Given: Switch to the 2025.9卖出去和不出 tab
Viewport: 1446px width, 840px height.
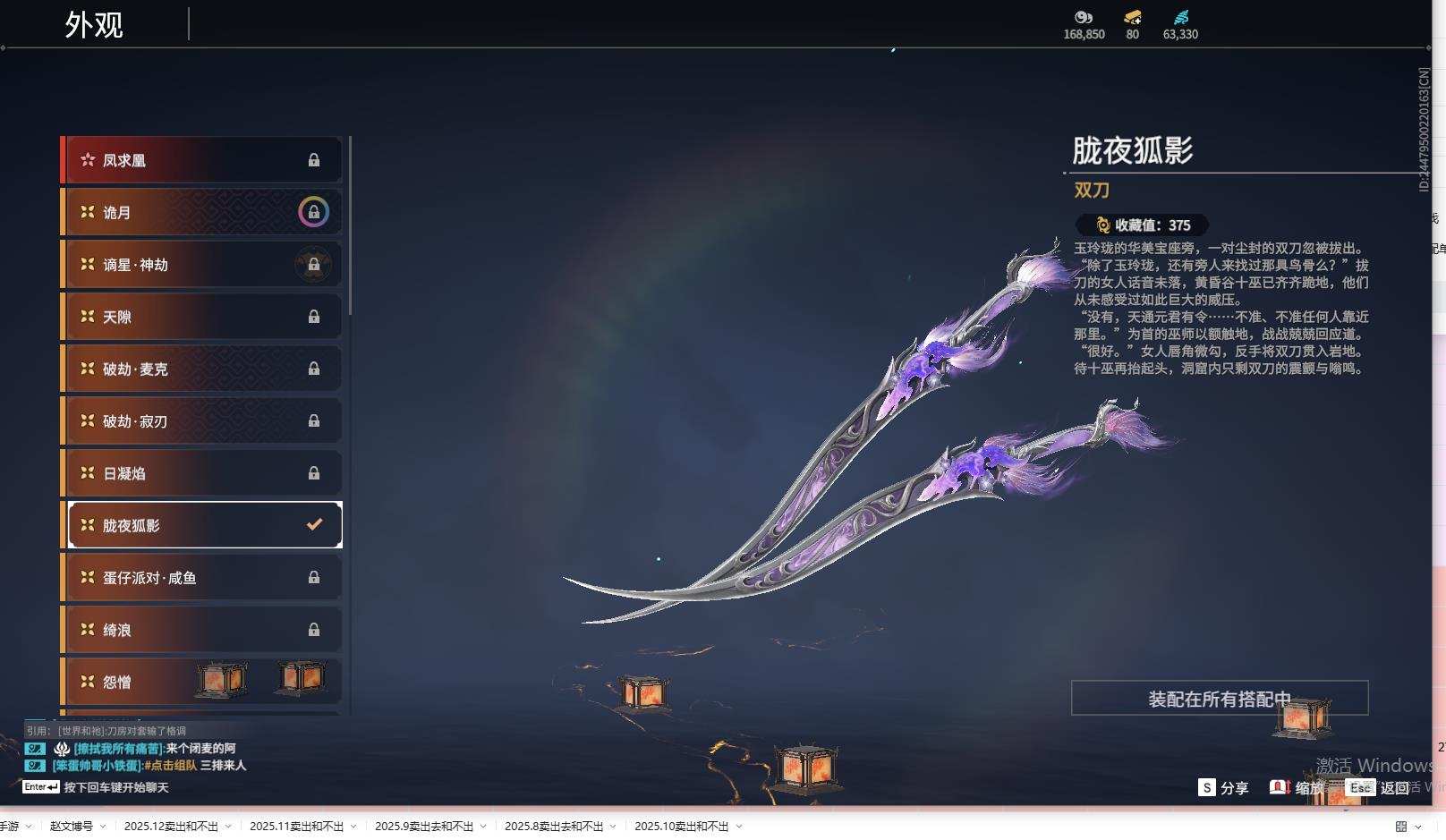Looking at the screenshot, I should (422, 827).
